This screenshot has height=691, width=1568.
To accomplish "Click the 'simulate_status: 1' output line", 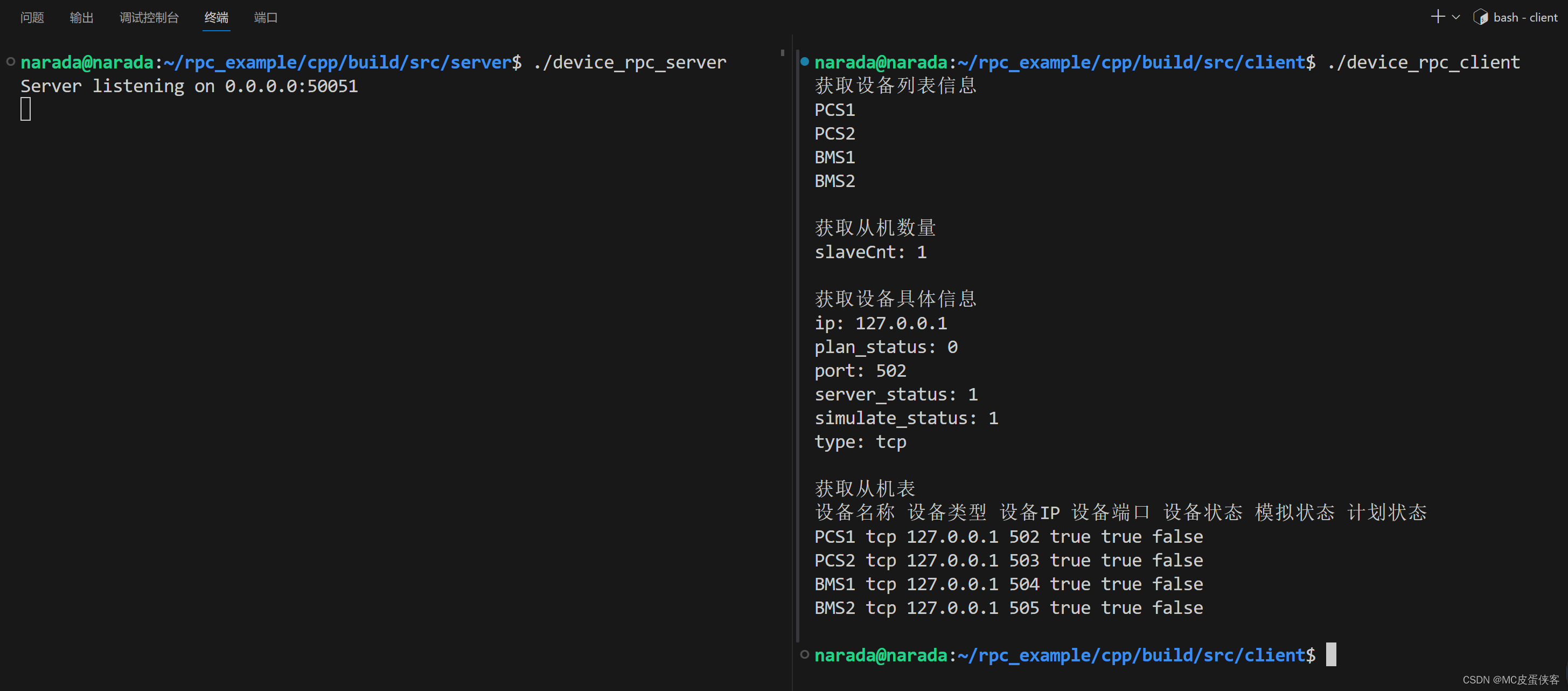I will point(907,418).
